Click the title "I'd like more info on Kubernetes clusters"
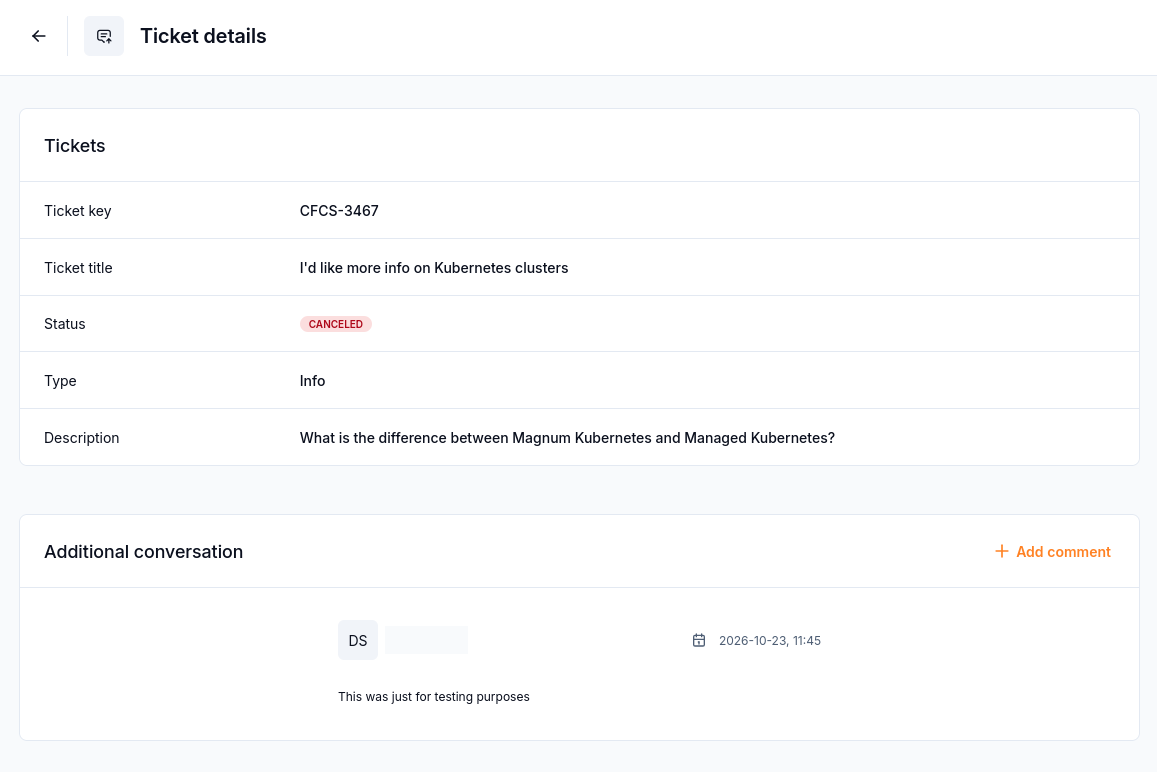 point(434,268)
